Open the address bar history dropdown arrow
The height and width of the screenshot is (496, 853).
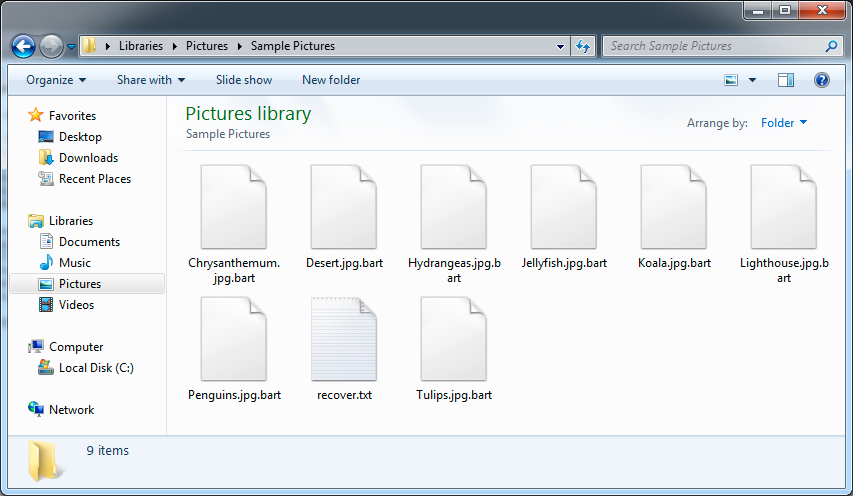(560, 46)
